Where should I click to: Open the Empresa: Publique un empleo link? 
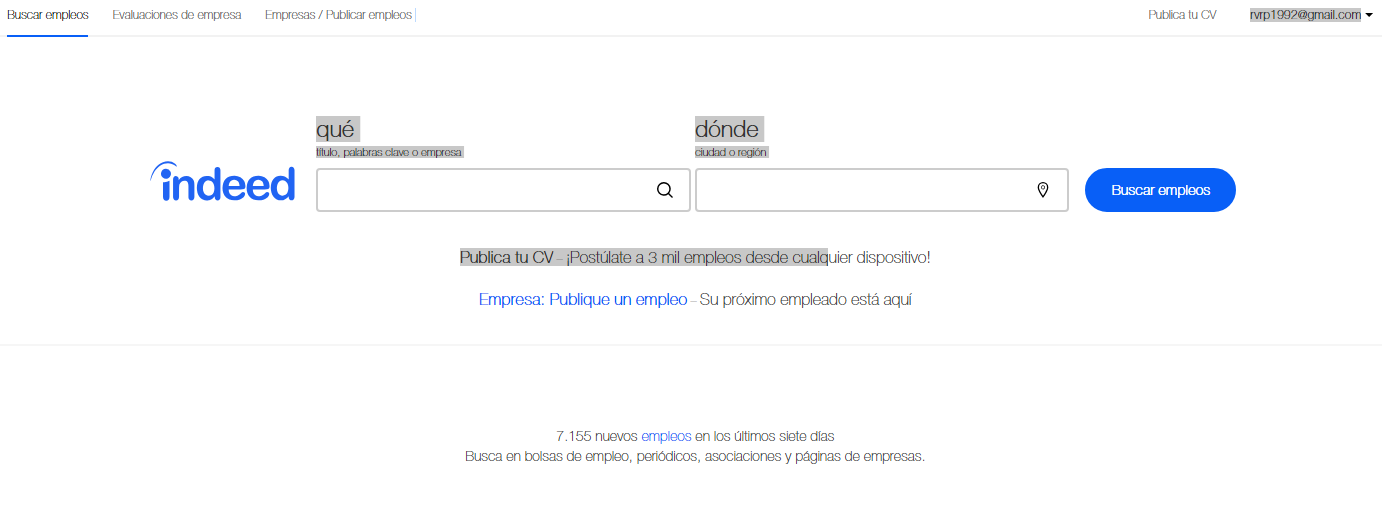click(x=583, y=299)
